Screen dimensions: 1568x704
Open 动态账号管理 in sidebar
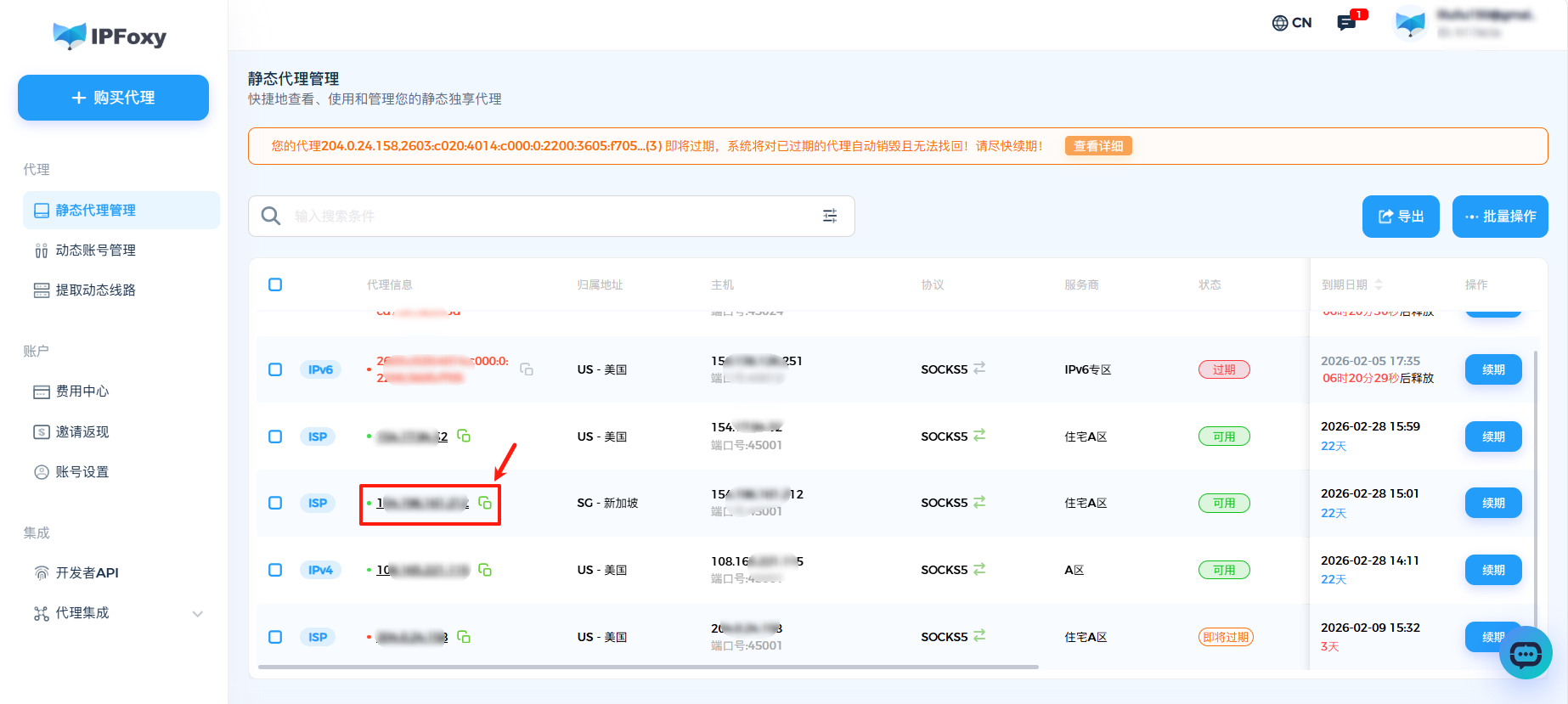click(x=95, y=251)
